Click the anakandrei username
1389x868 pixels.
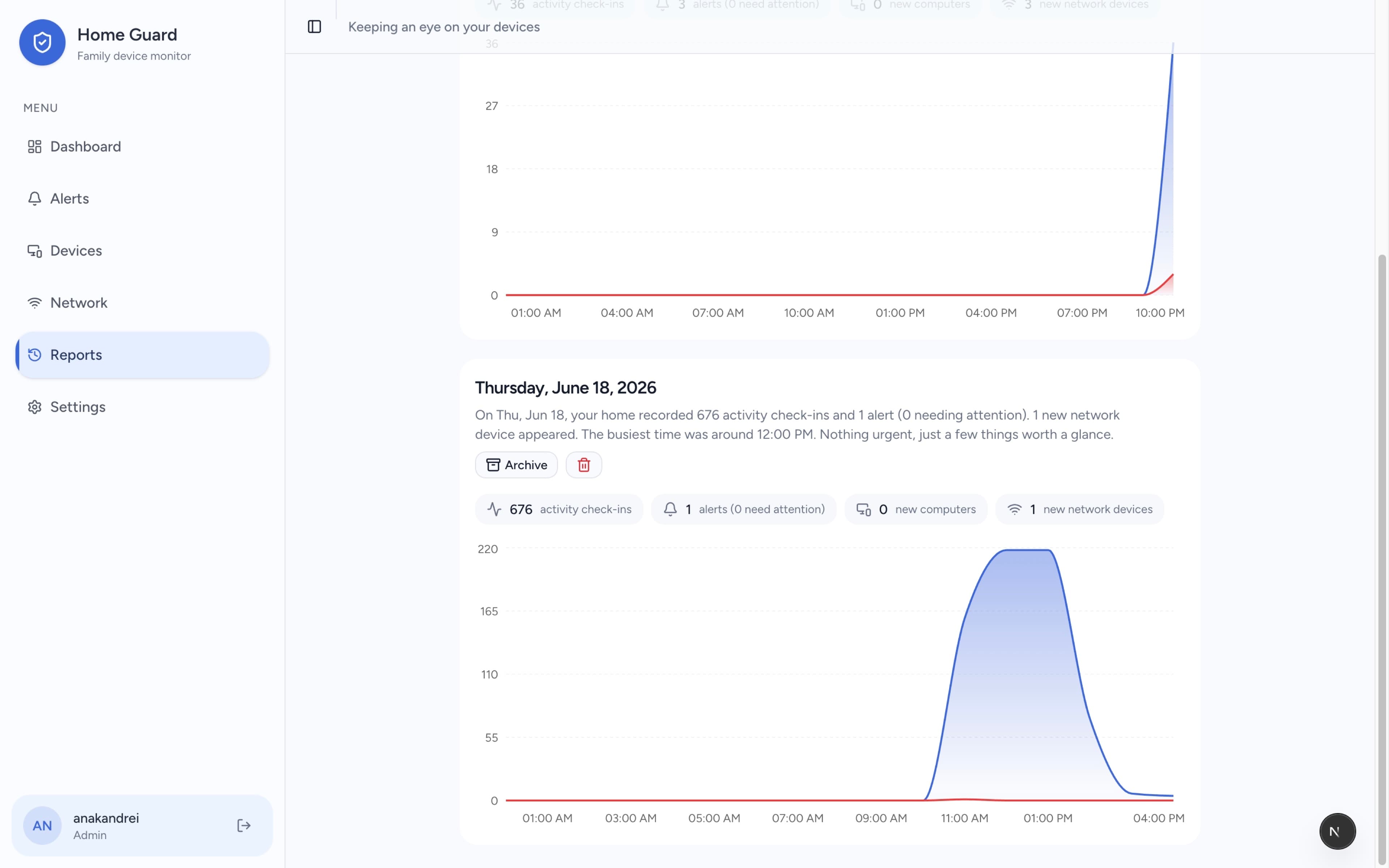tap(106, 818)
